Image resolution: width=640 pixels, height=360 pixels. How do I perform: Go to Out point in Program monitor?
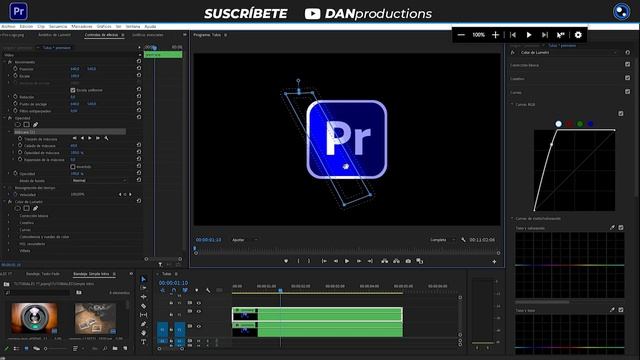(370, 261)
